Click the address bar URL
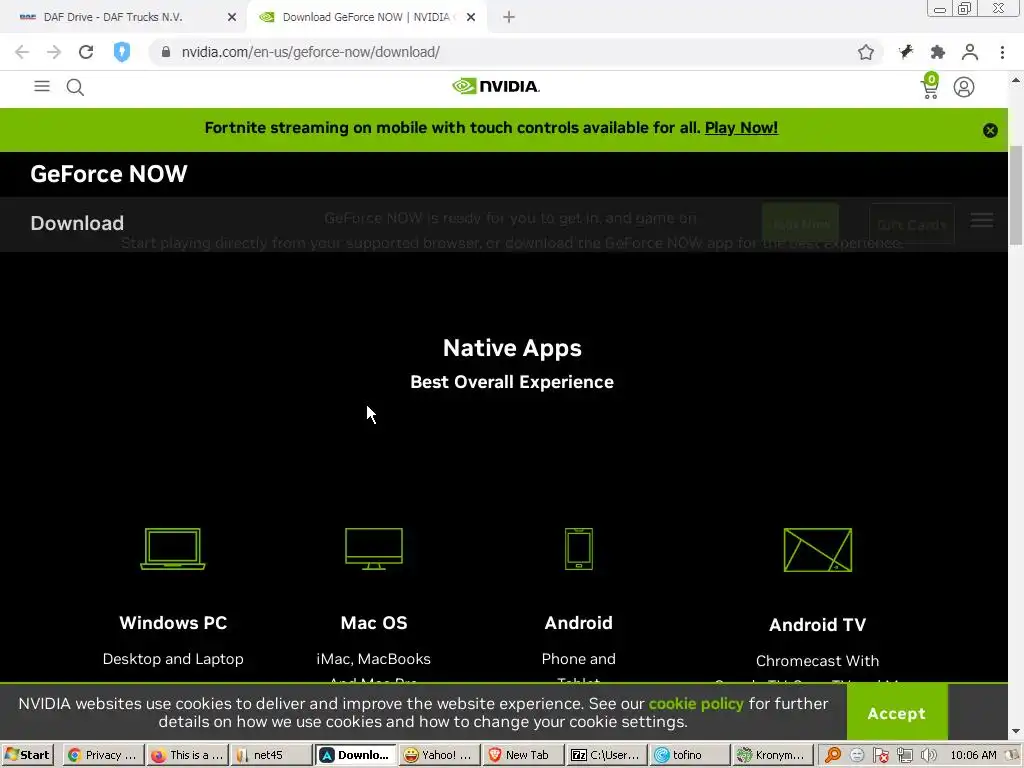1024x768 pixels. [x=310, y=52]
